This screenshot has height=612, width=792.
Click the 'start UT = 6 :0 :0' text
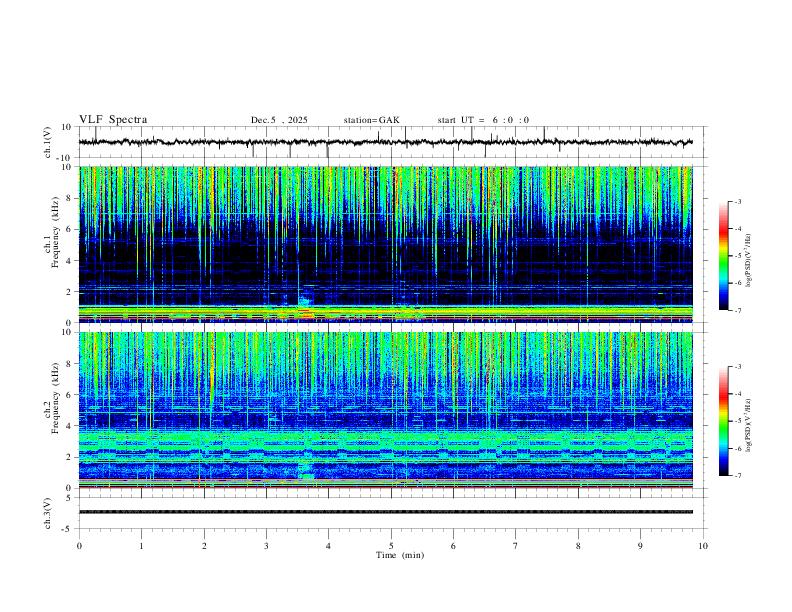483,120
